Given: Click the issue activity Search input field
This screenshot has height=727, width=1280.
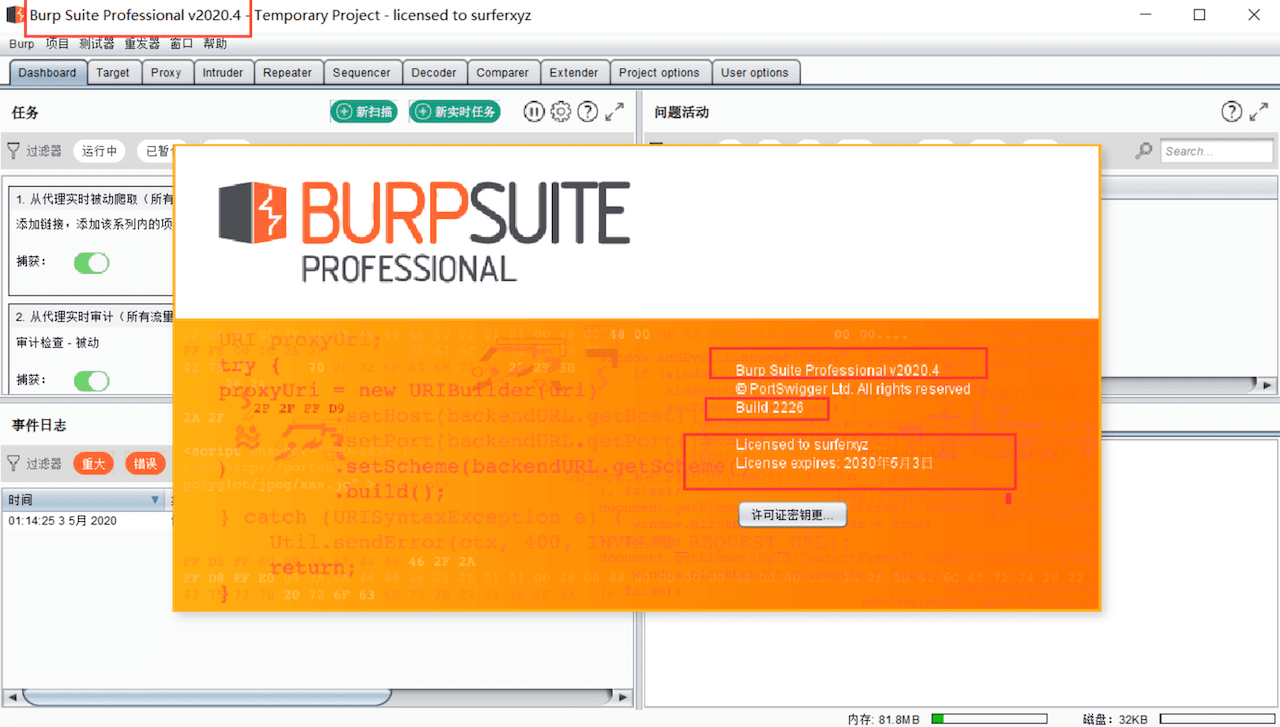Looking at the screenshot, I should [x=1217, y=151].
